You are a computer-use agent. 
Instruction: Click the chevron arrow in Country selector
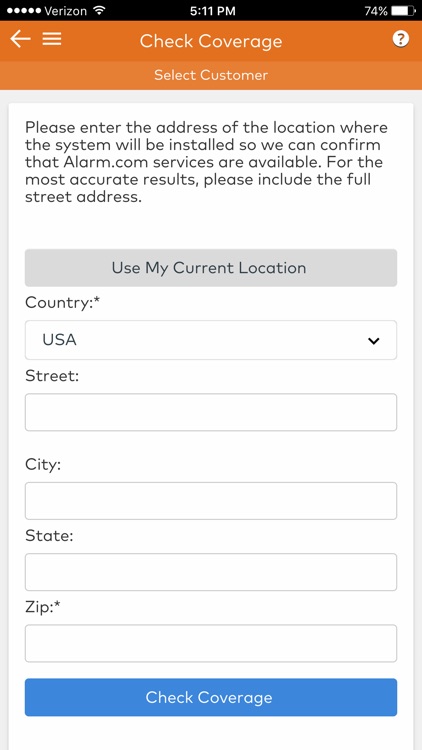click(373, 341)
